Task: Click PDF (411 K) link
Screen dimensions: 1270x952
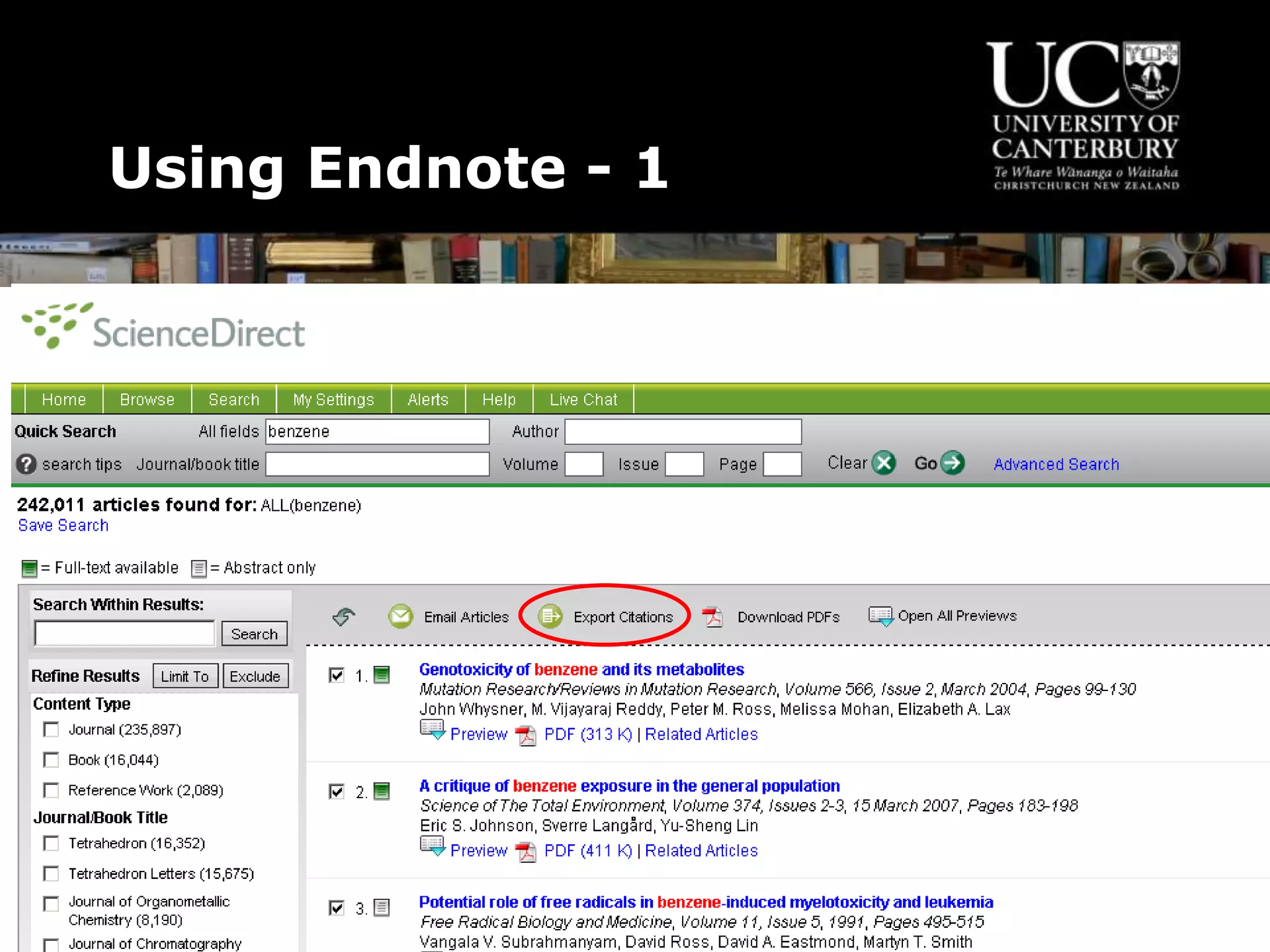Action: [588, 851]
